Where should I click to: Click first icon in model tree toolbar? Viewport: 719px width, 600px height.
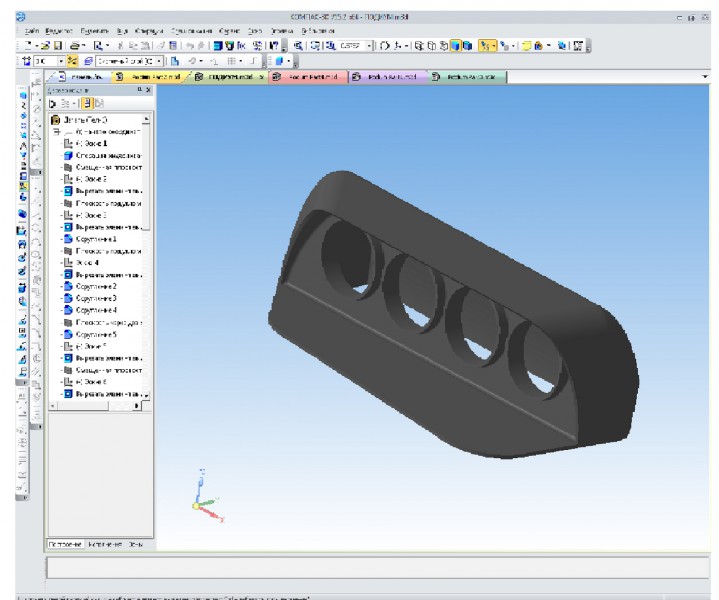coord(52,104)
